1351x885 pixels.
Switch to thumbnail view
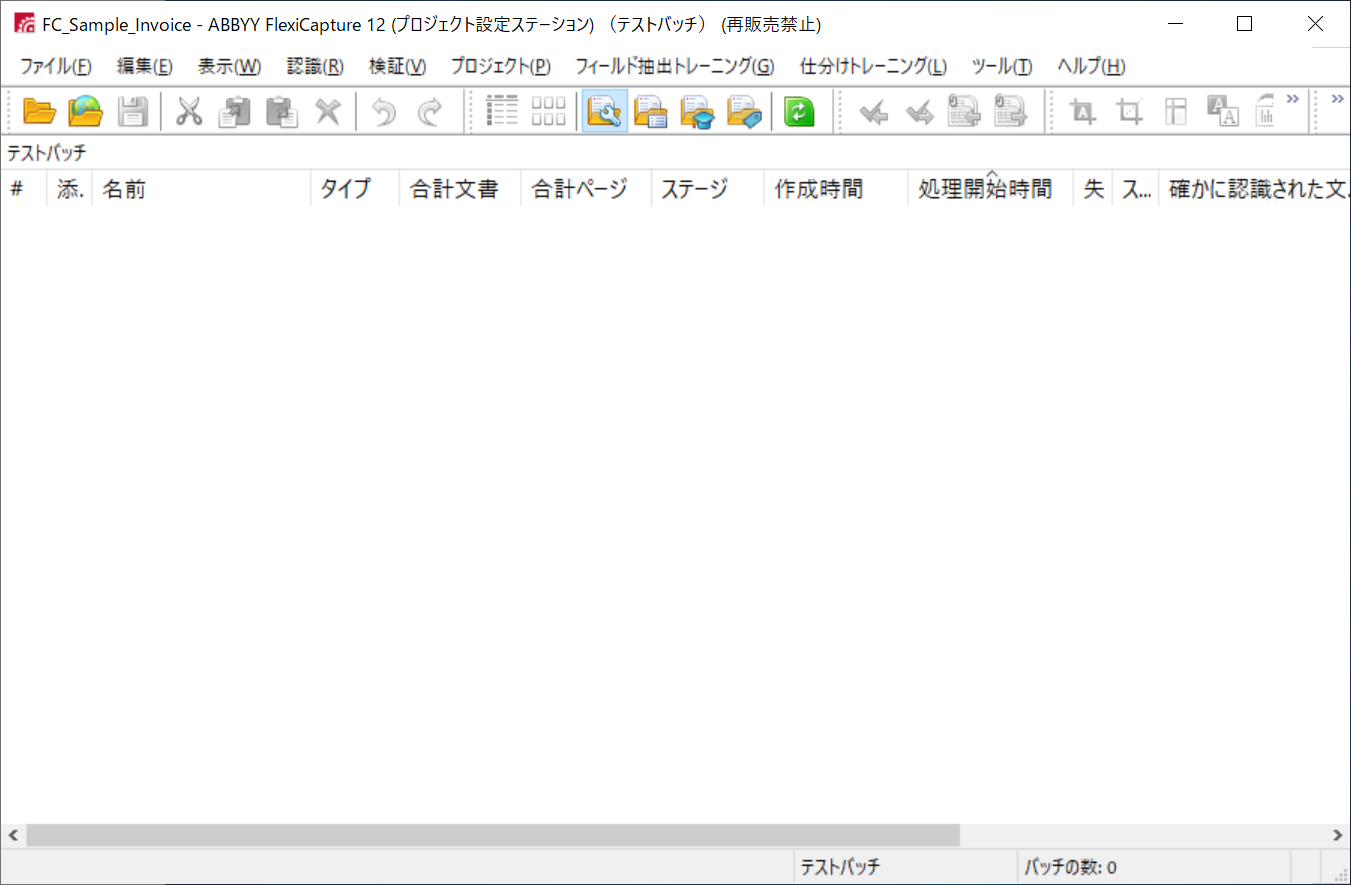548,111
